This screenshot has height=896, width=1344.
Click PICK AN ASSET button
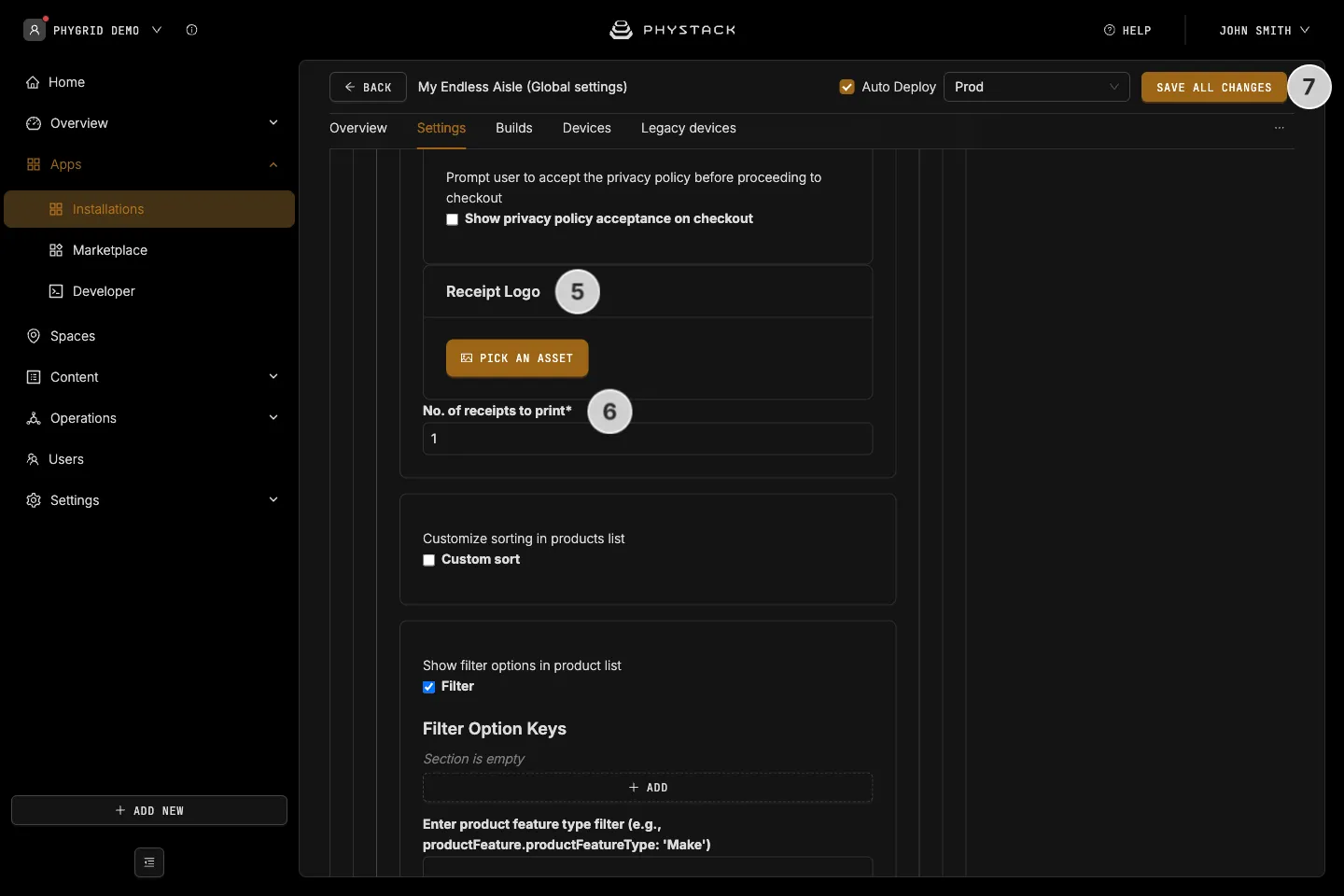pos(517,358)
